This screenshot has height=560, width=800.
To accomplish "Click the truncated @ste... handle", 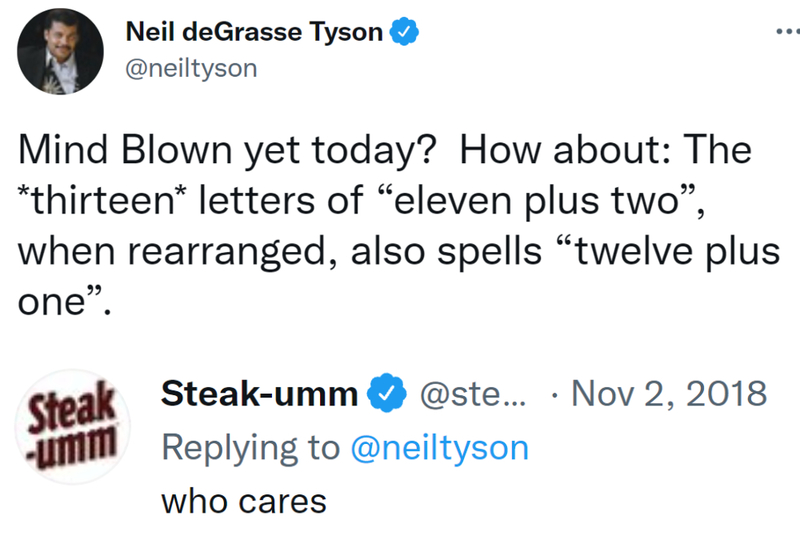I will click(x=472, y=394).
